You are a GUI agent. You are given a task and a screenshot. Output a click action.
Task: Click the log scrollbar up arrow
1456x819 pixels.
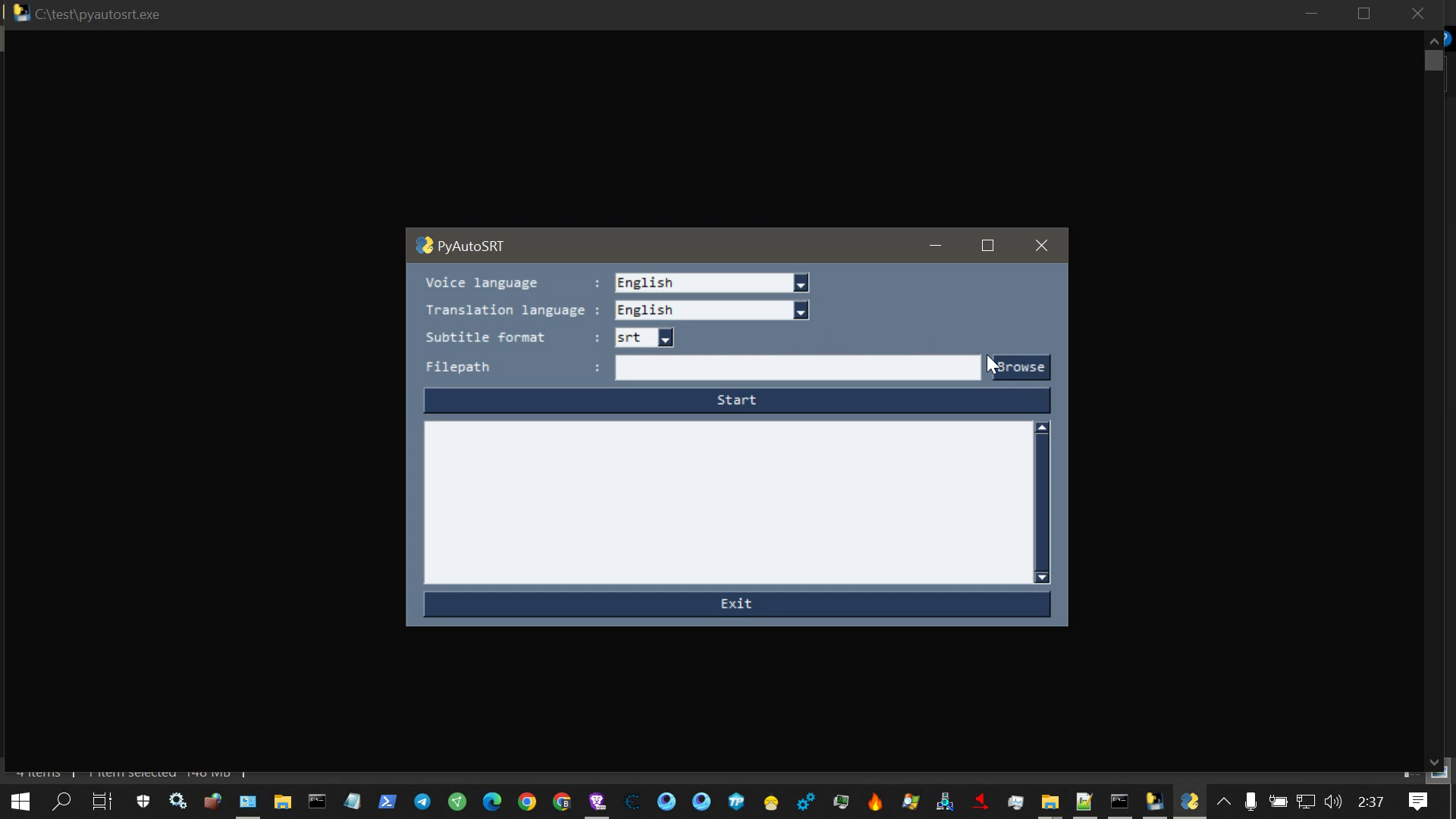(1042, 428)
